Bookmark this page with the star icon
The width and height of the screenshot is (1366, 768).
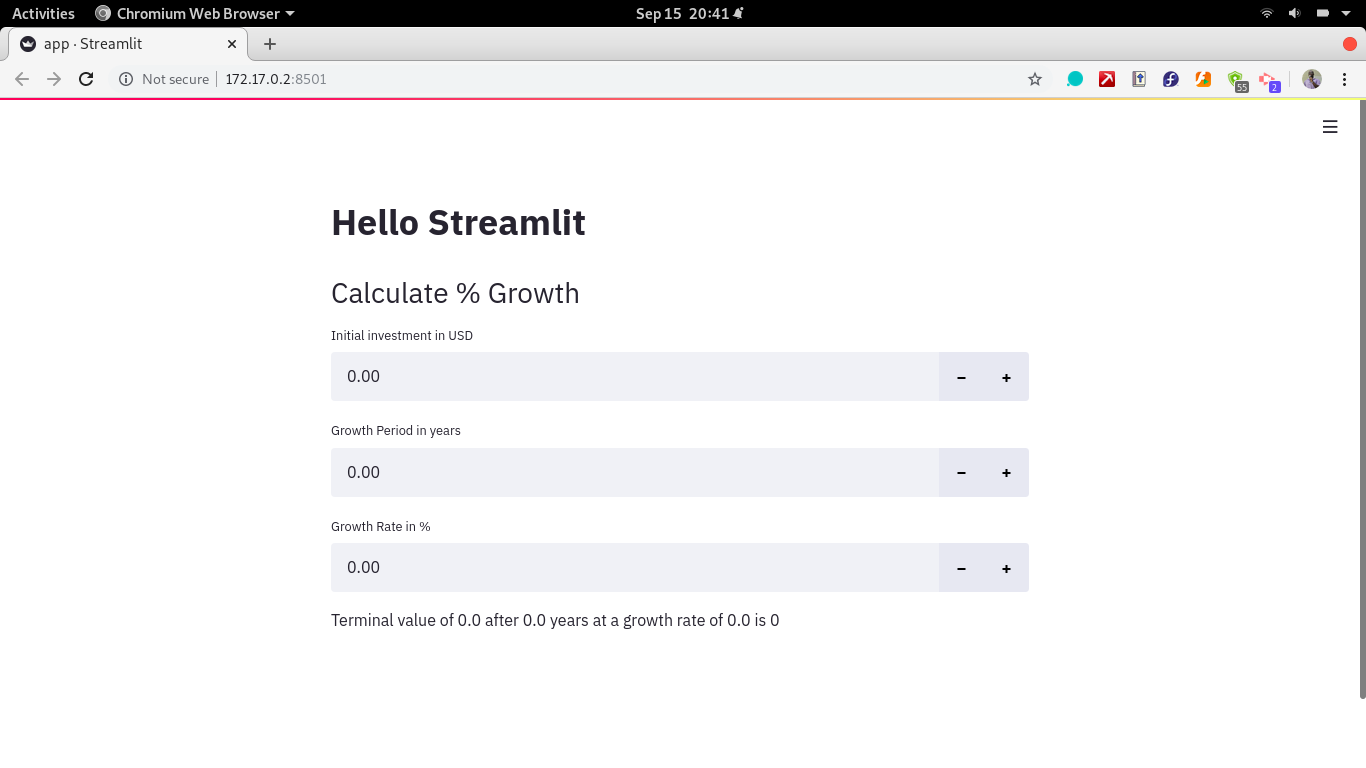pyautogui.click(x=1035, y=79)
